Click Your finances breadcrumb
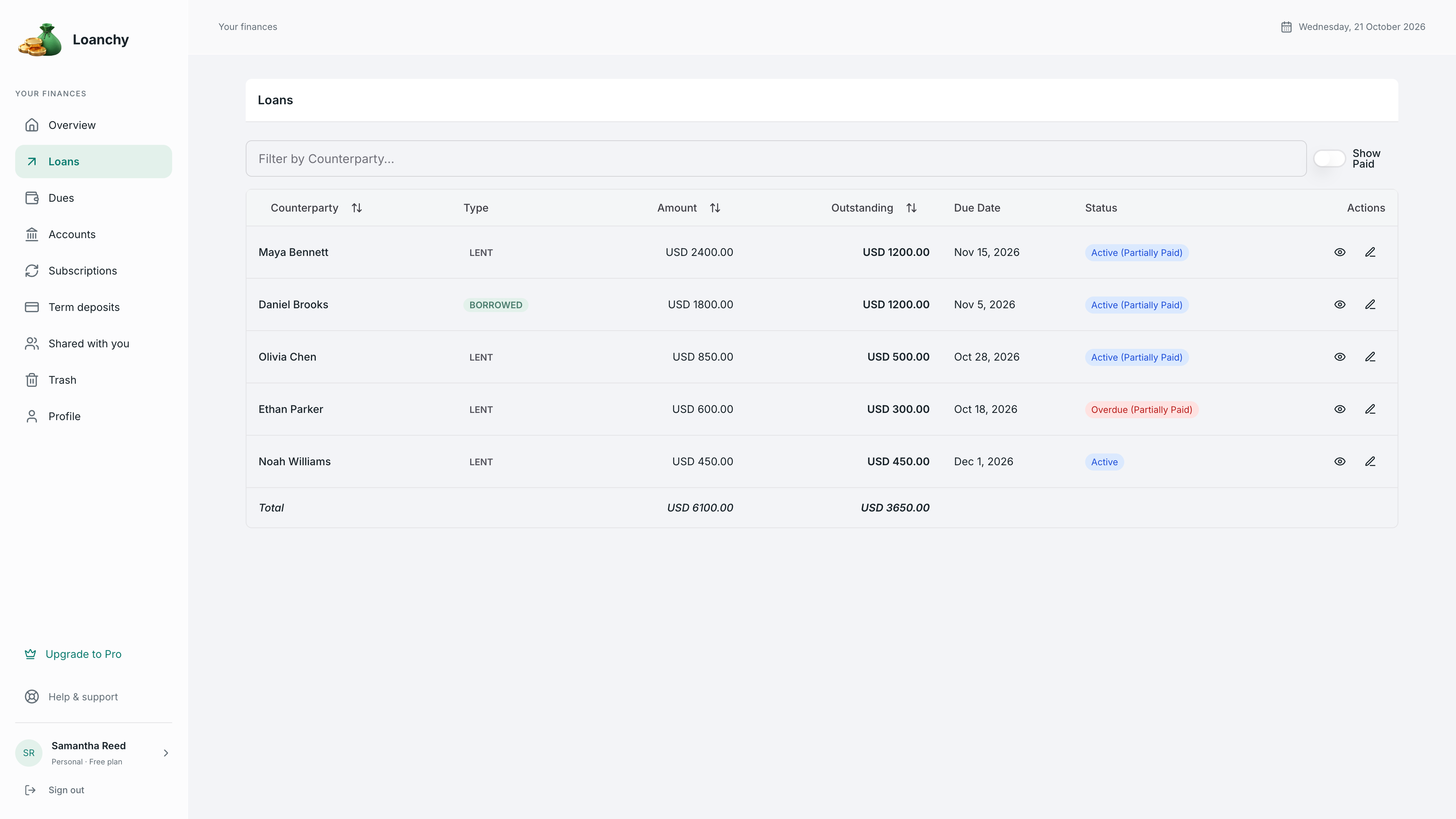 coord(248,27)
